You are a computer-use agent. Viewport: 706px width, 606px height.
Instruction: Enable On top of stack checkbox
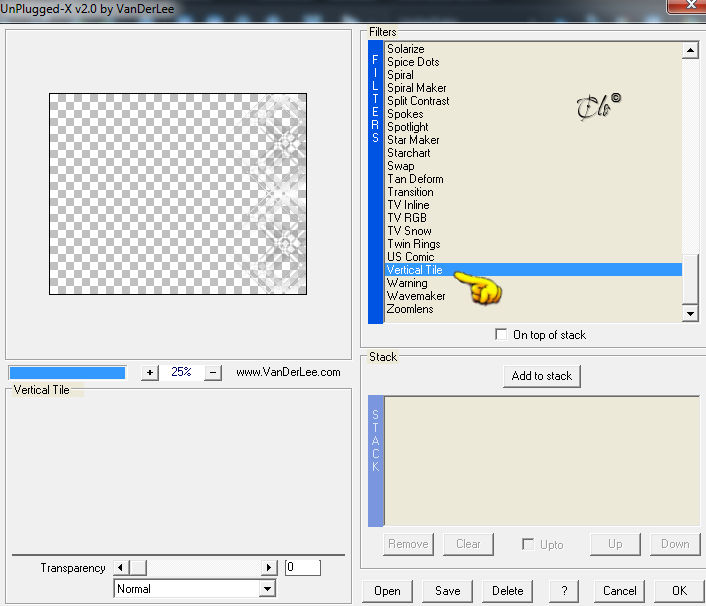(501, 335)
